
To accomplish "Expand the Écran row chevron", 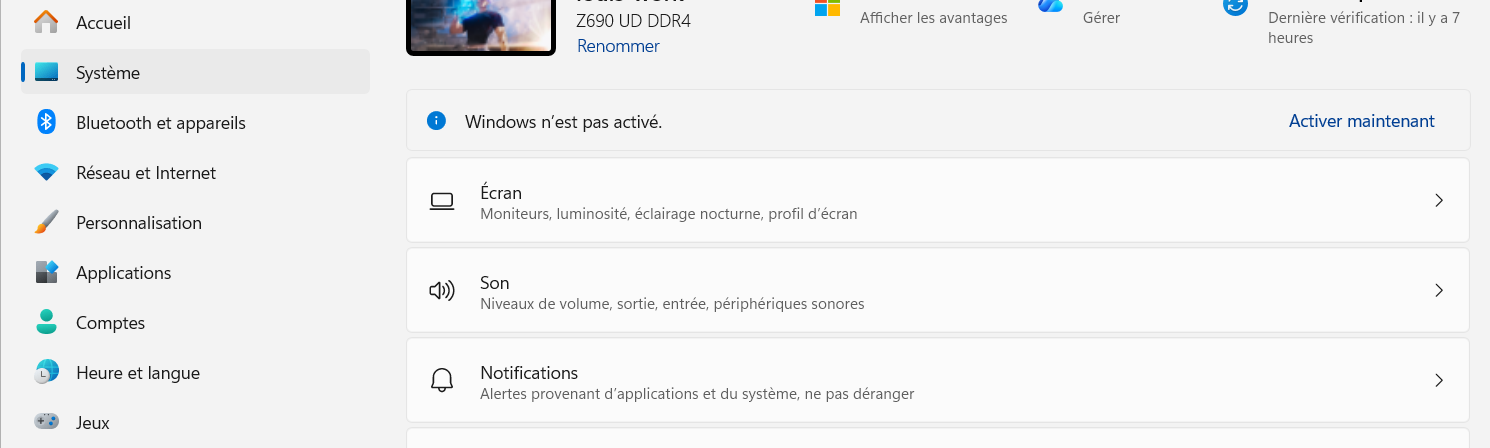I will [1439, 200].
